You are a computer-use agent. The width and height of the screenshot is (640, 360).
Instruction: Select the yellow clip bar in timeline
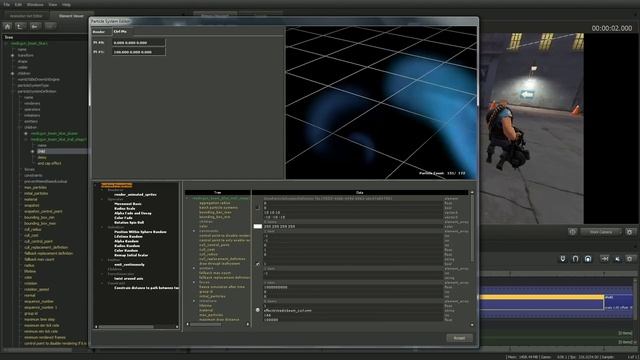(x=541, y=297)
